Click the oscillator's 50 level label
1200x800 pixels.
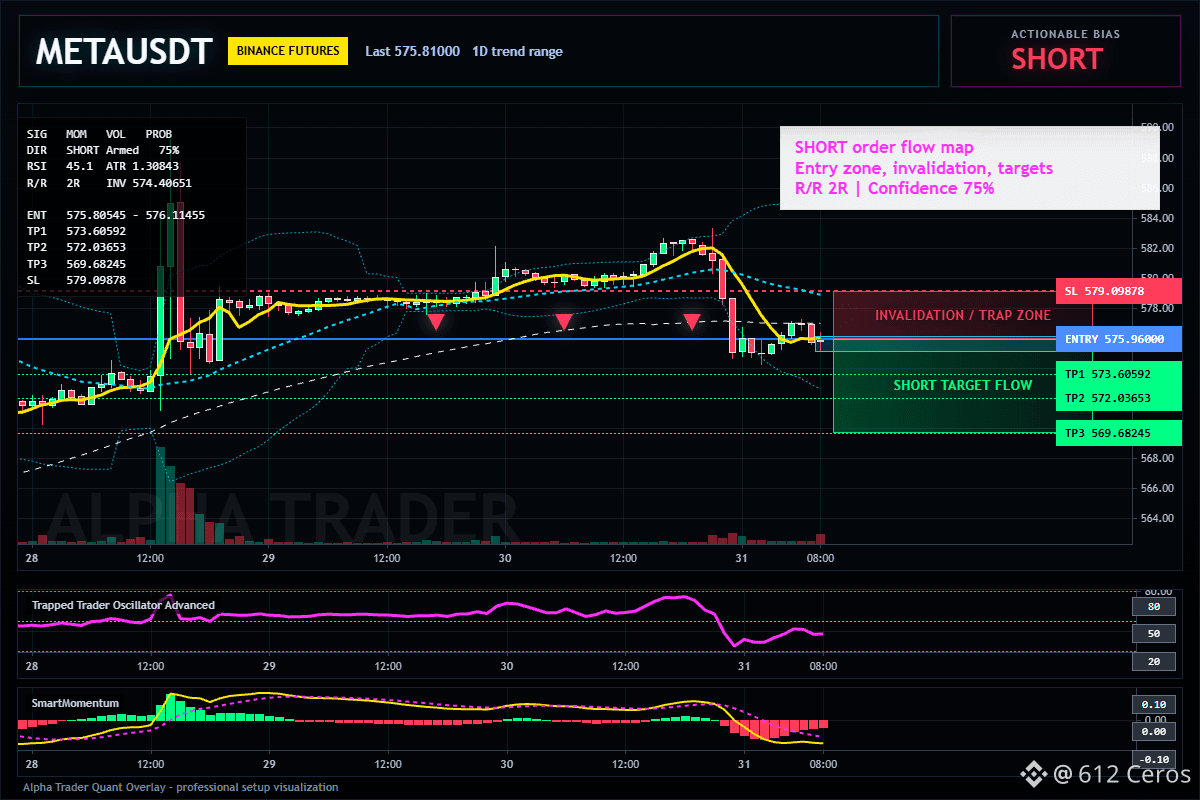pyautogui.click(x=1153, y=633)
